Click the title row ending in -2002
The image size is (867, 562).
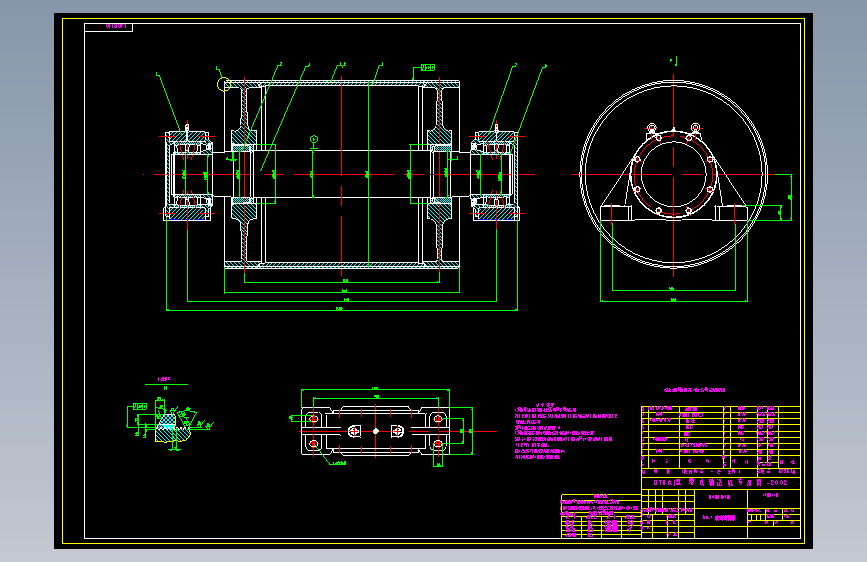point(721,482)
